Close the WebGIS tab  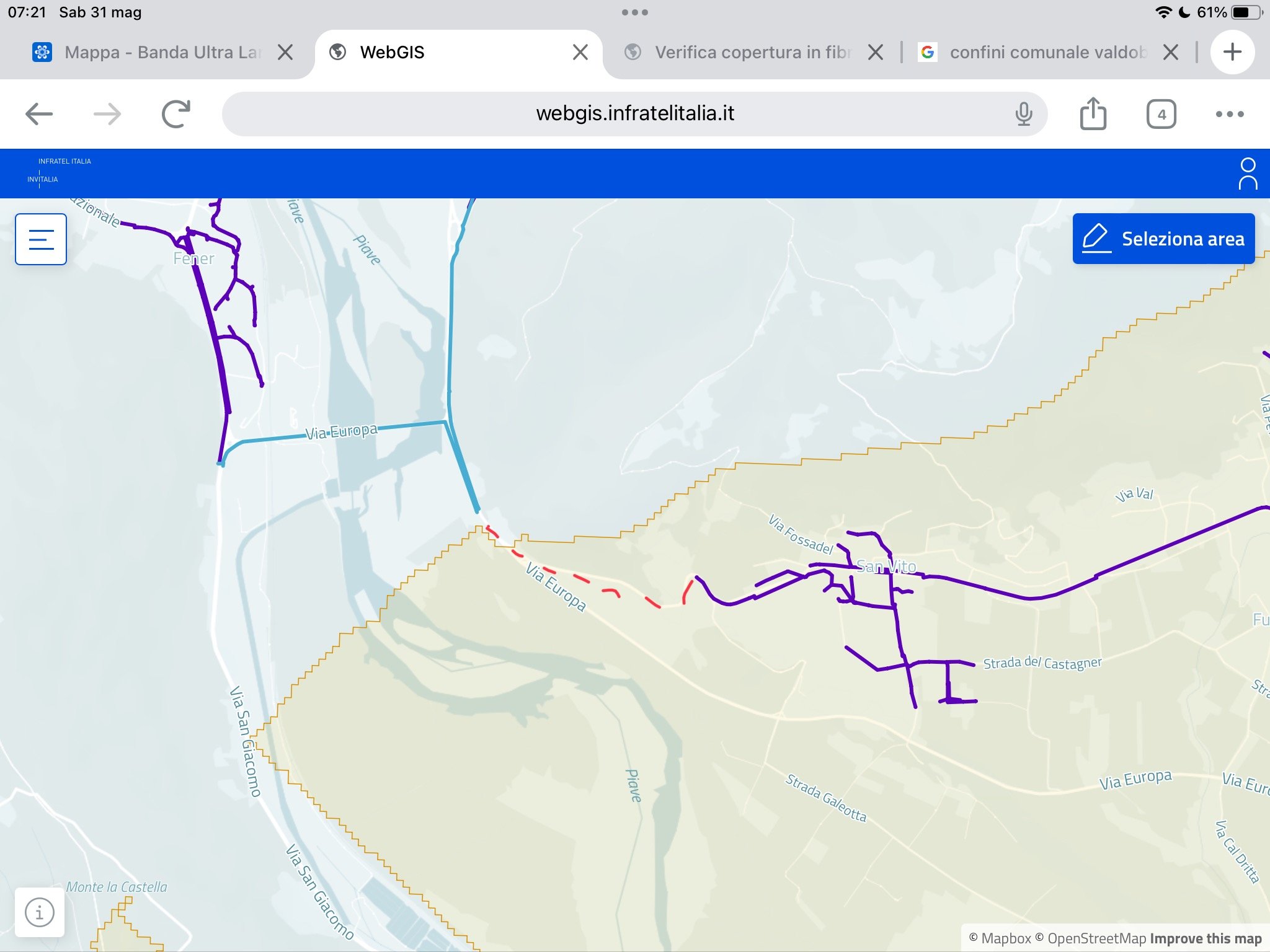[580, 52]
